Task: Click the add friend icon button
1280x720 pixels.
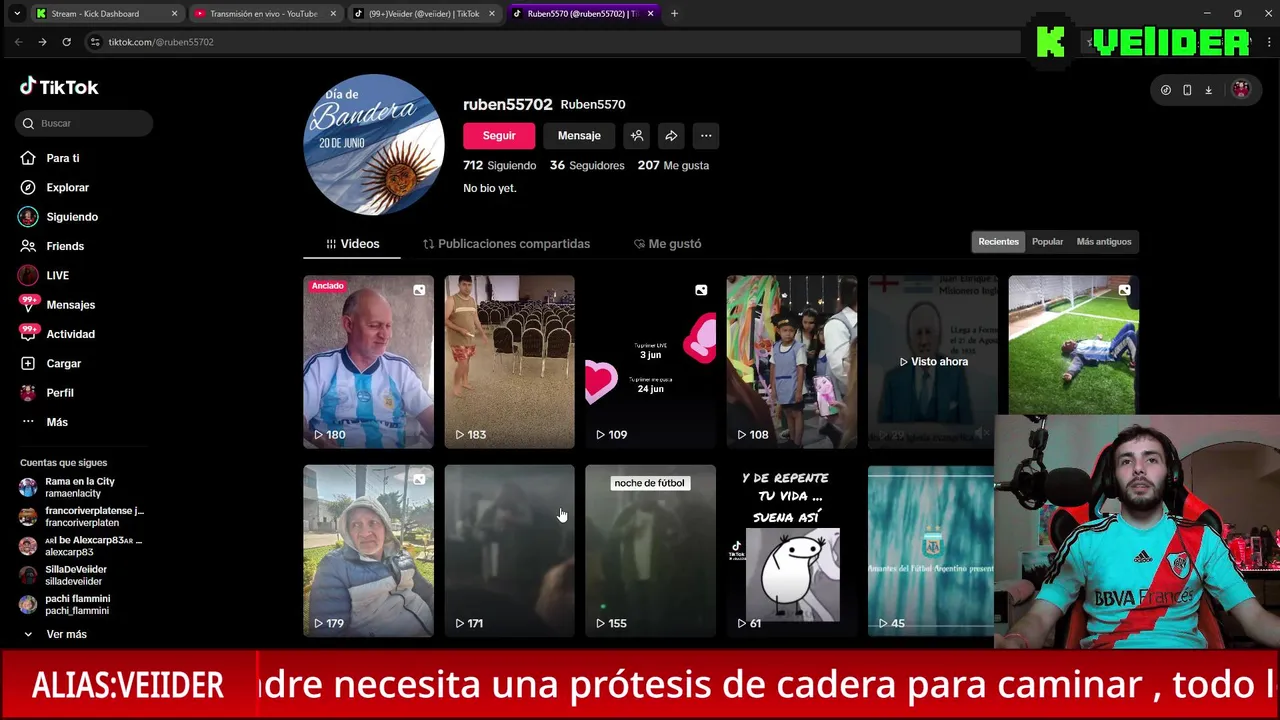Action: 637,136
